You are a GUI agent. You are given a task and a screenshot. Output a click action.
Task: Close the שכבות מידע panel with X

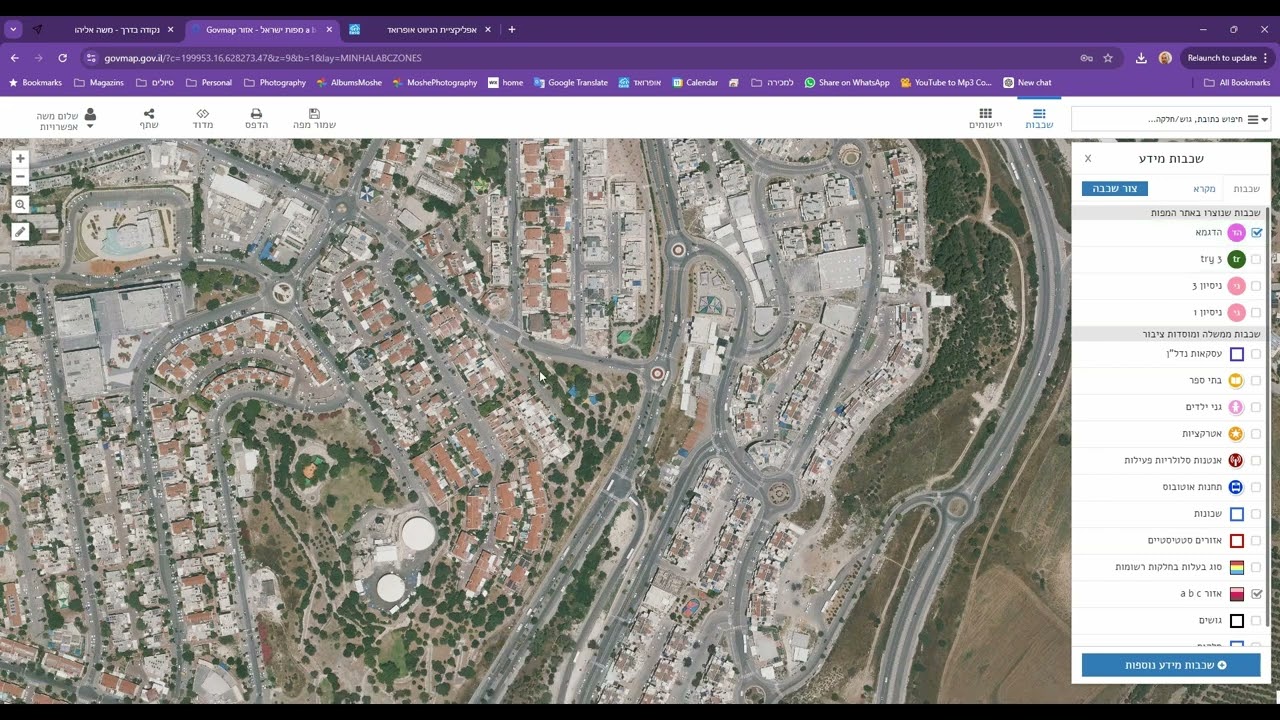click(x=1088, y=158)
